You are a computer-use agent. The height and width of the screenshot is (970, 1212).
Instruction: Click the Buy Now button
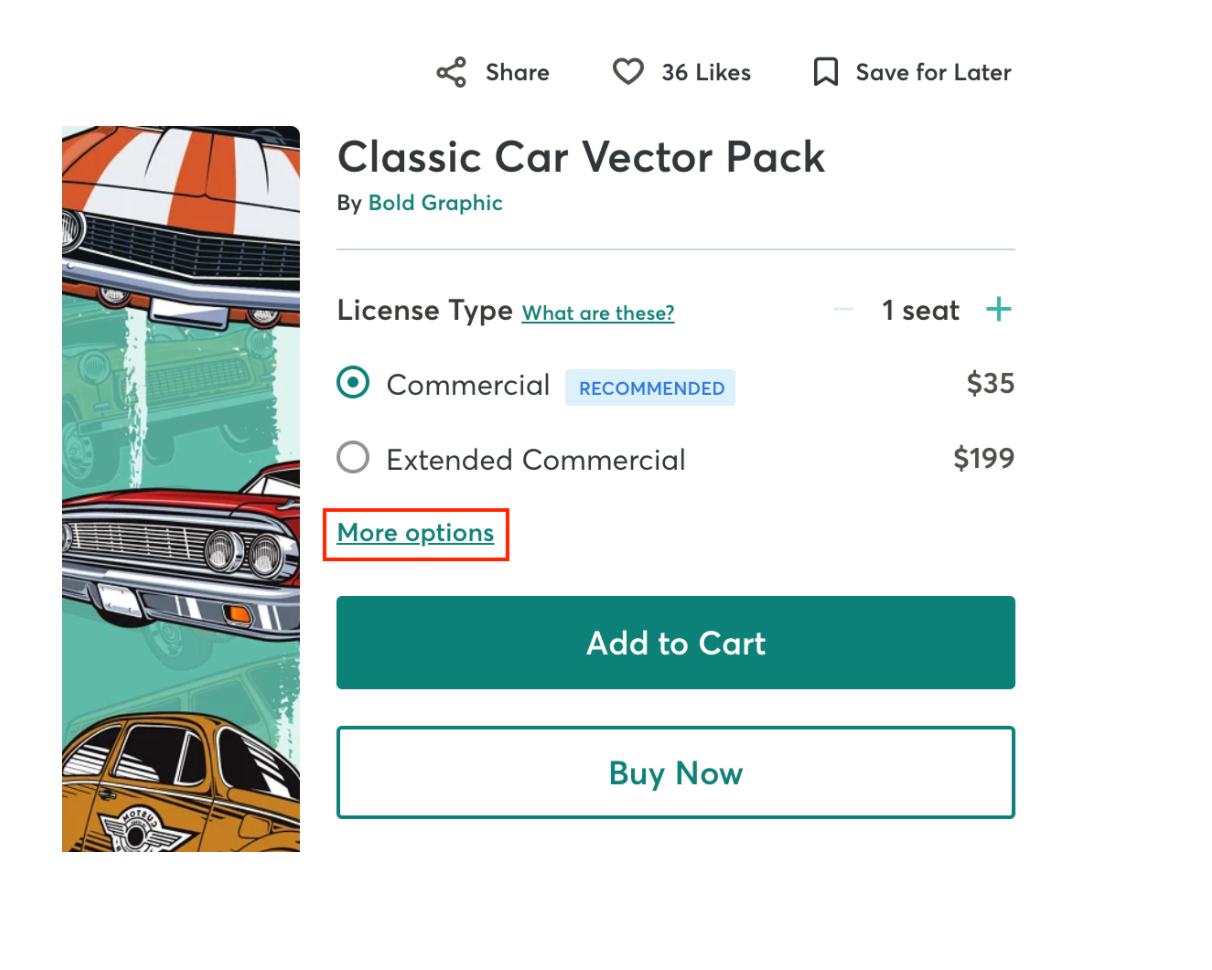(676, 773)
